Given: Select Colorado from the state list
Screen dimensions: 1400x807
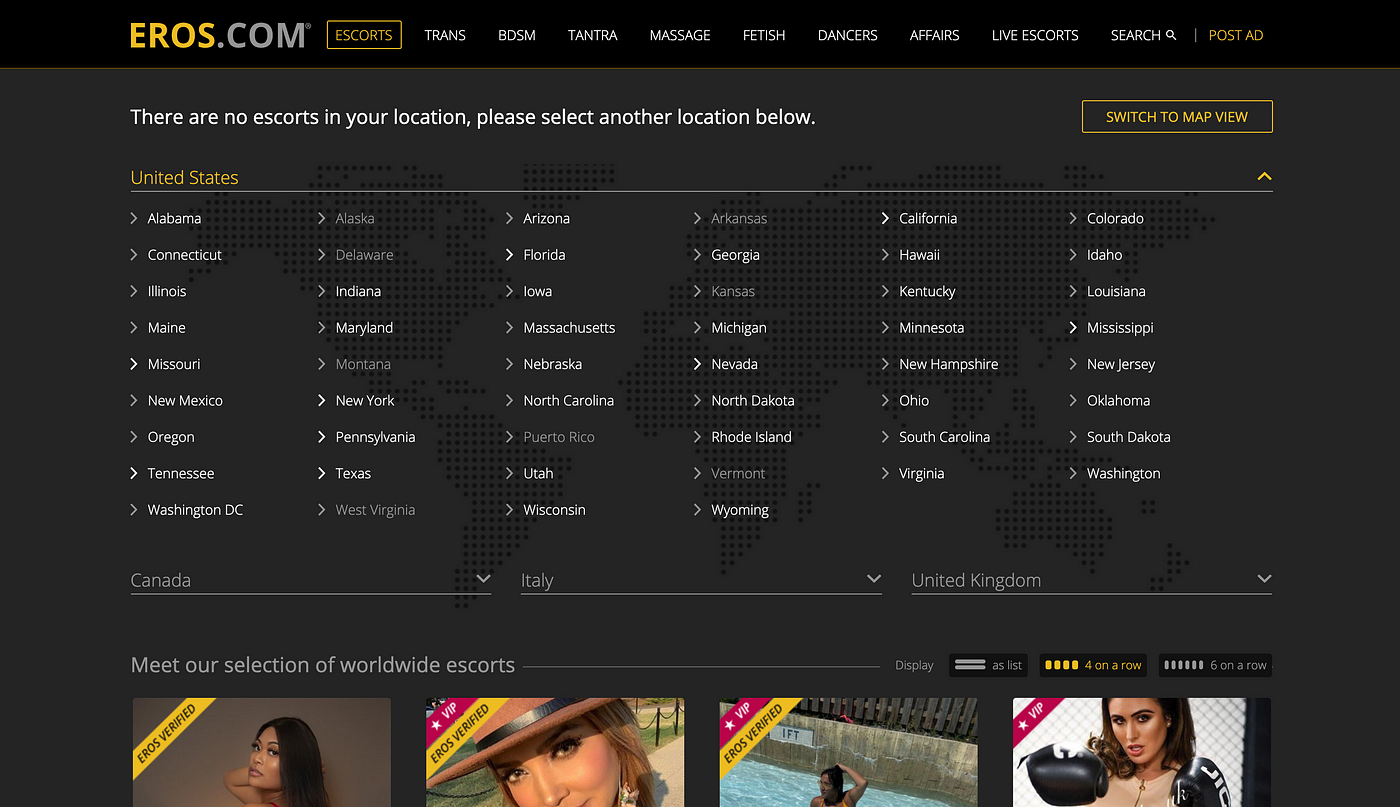Looking at the screenshot, I should (x=1115, y=218).
